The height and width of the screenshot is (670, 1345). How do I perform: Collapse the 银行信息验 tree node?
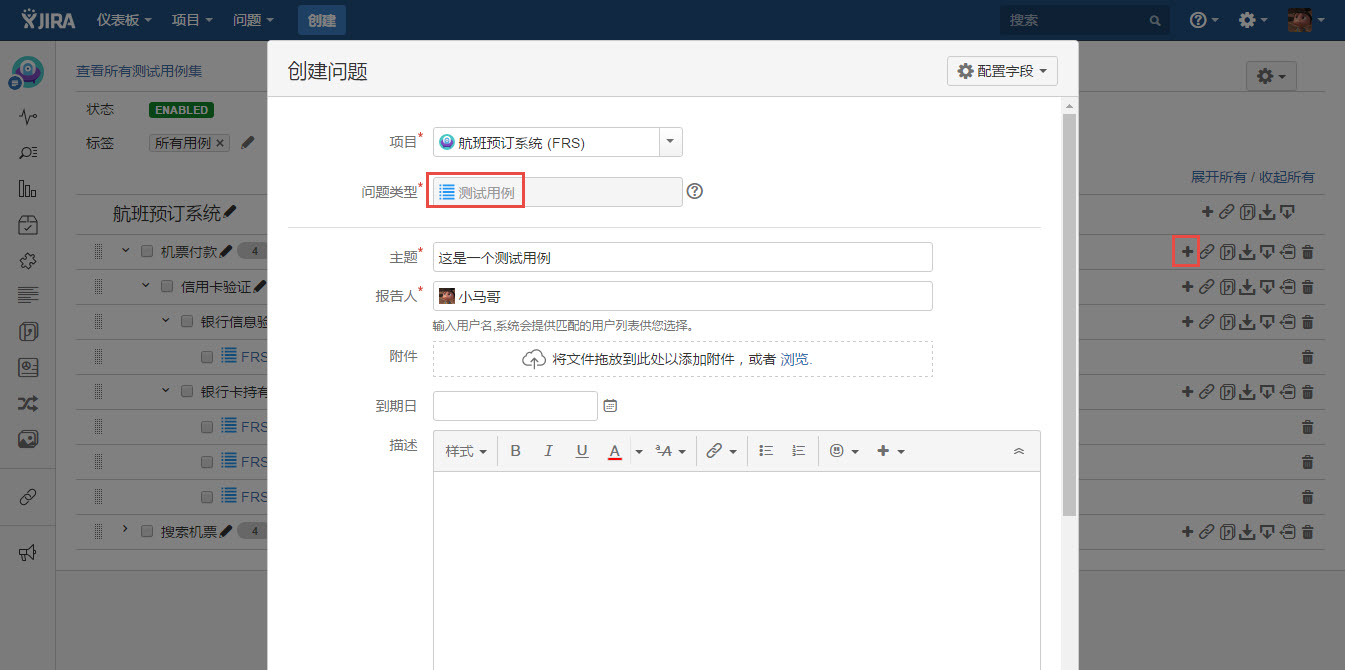tap(166, 320)
